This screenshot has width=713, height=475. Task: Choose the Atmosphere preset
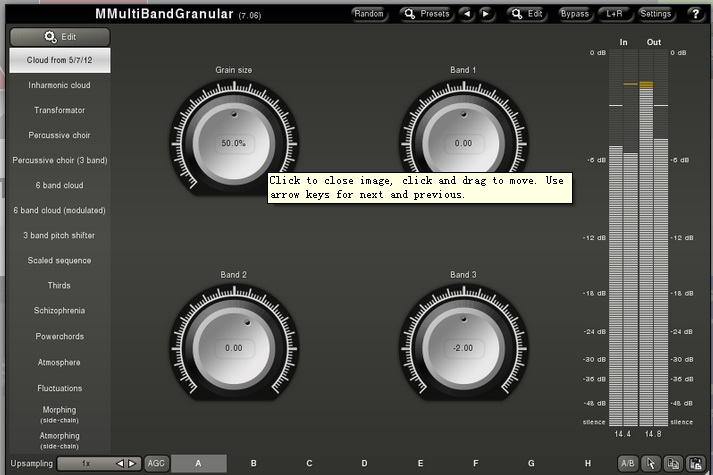(x=60, y=362)
